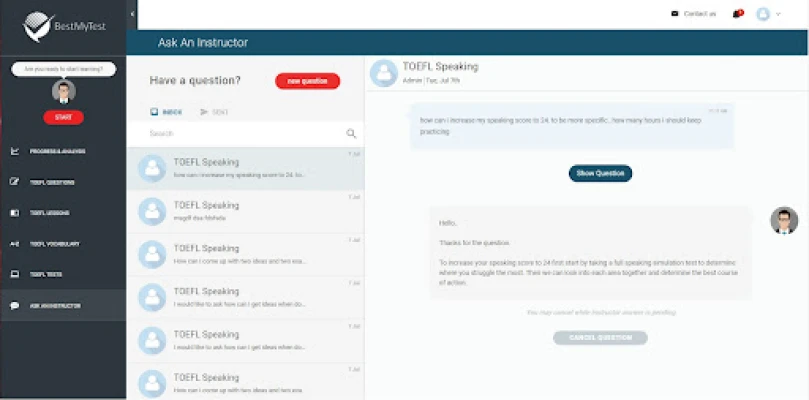This screenshot has width=809, height=400.
Task: Click the TOEFL Vocabulary icon
Action: coord(15,244)
